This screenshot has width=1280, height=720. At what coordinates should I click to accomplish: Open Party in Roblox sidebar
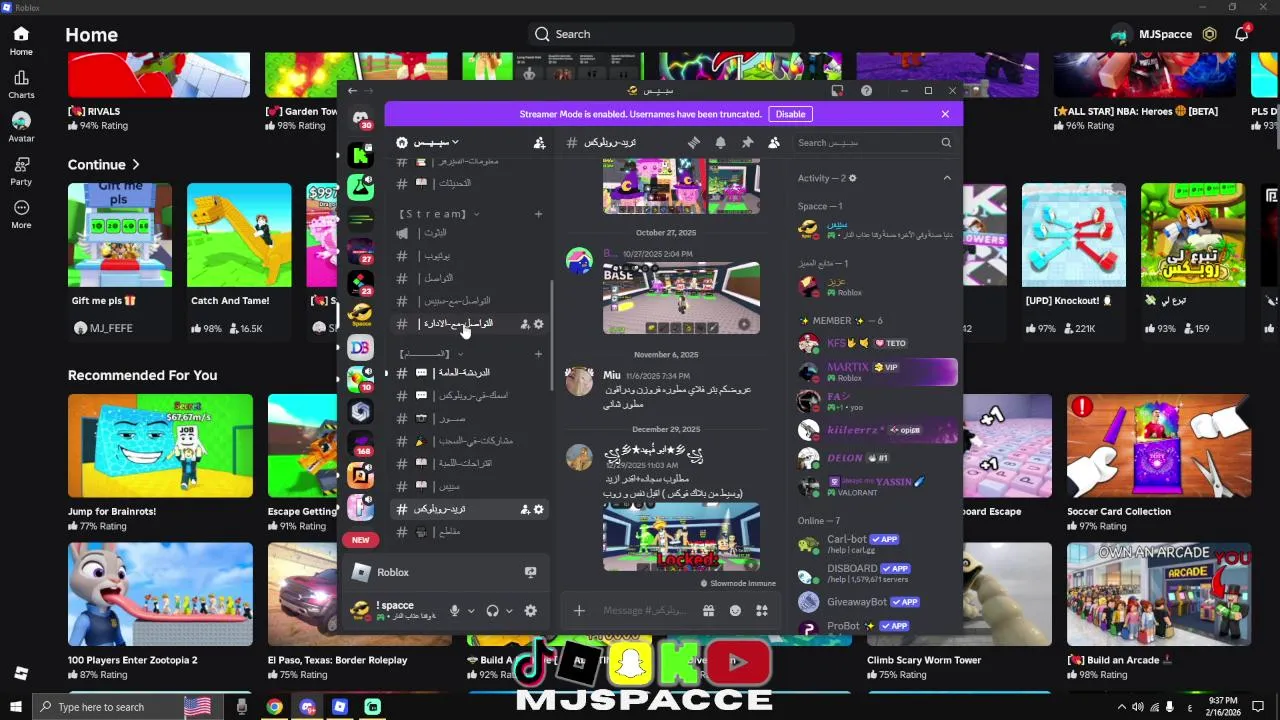(x=21, y=171)
